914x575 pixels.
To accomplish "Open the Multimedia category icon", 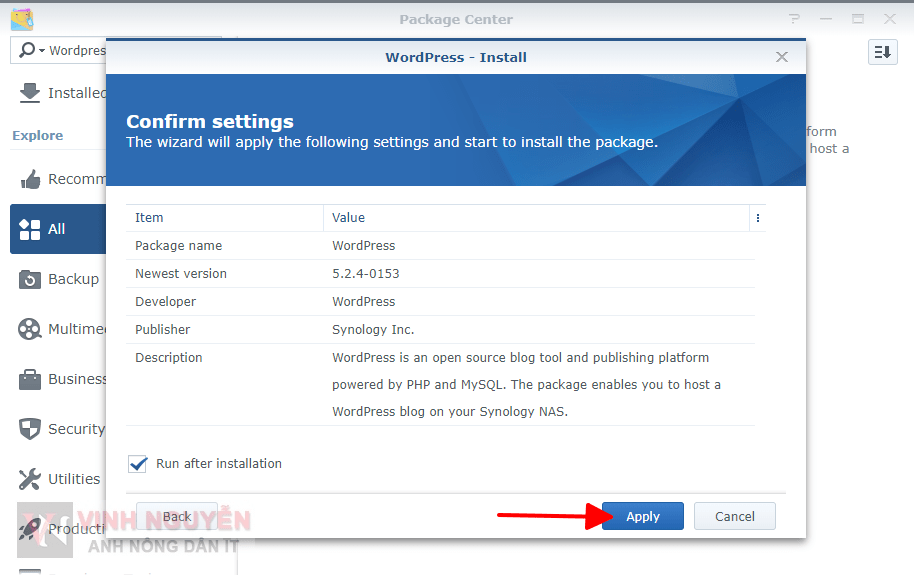I will (30, 329).
